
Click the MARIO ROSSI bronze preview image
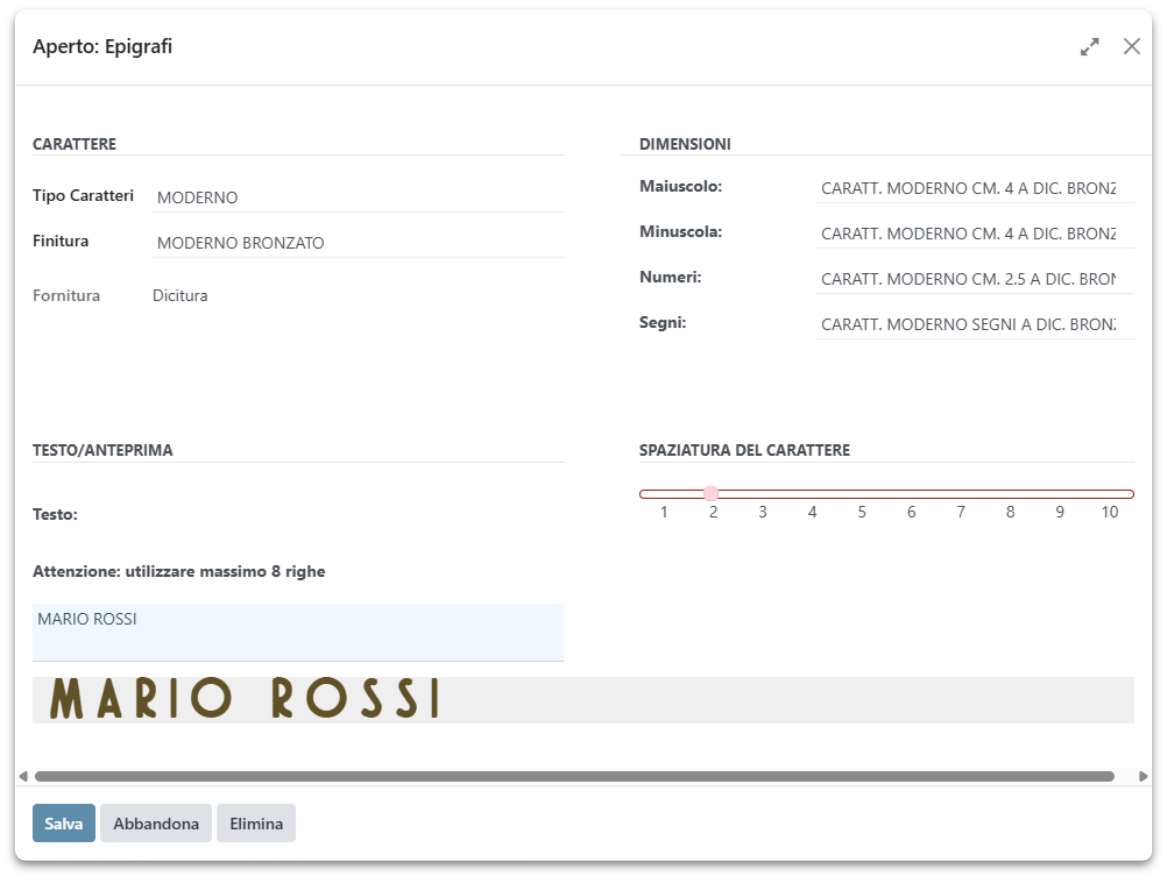tap(245, 699)
